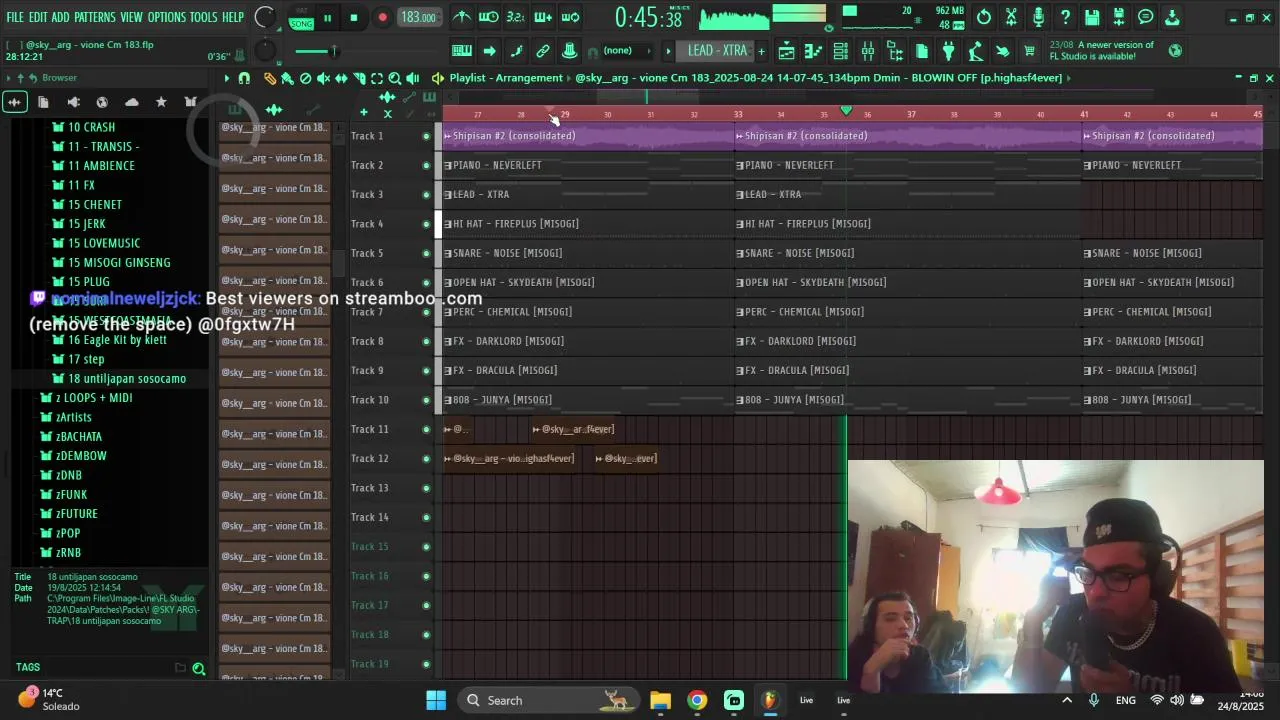Select the Paint brush tool in playlist
This screenshot has width=1280, height=720.
[x=287, y=78]
